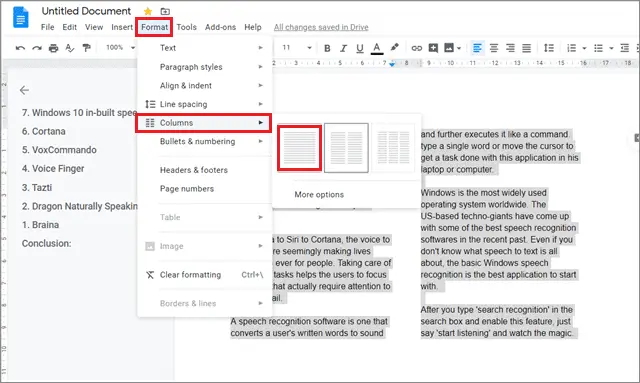Toggle bold formatting
The image size is (640, 383).
(x=327, y=48)
